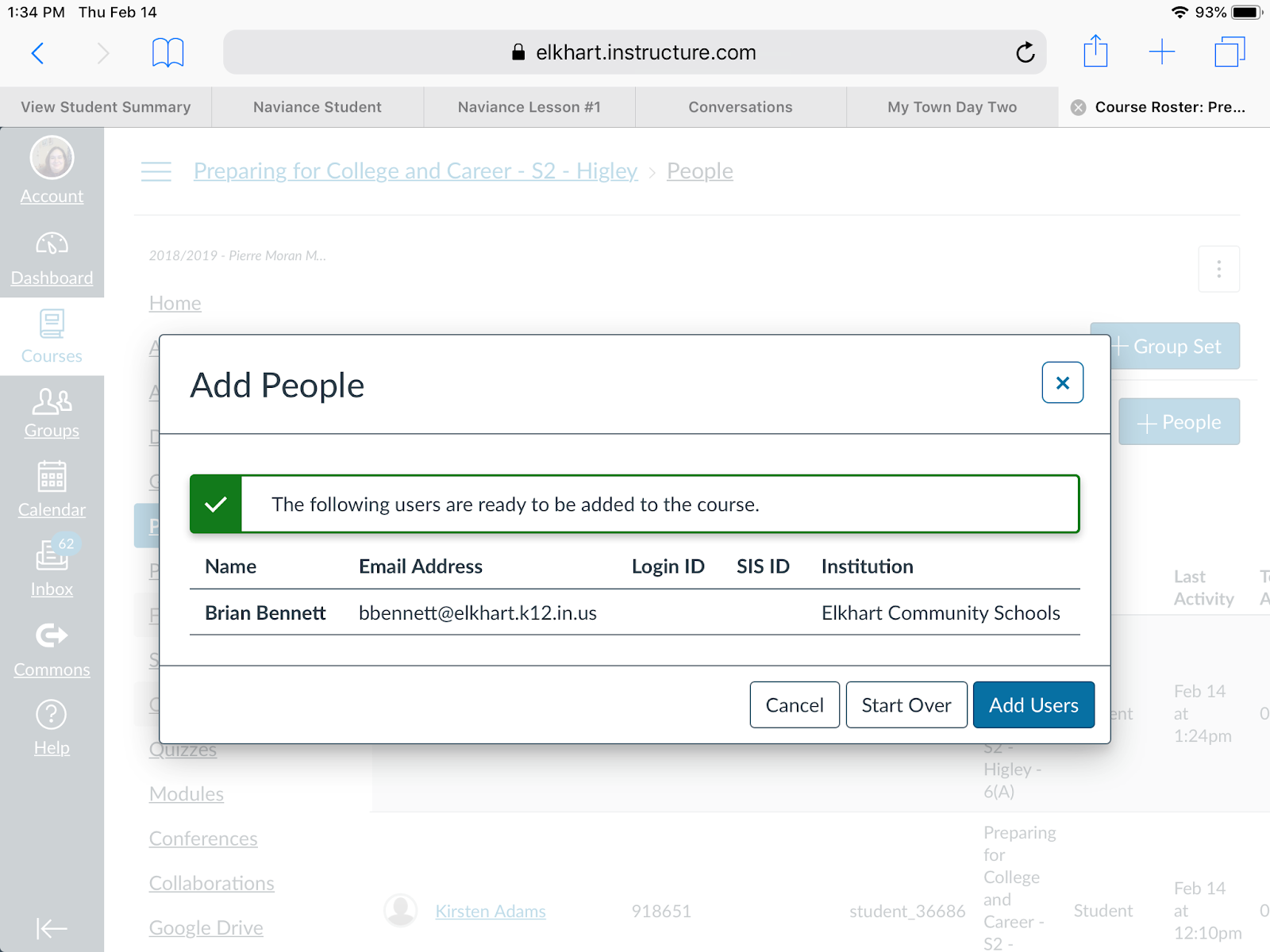Open the Calendar from the sidebar
1270x952 pixels.
point(51,488)
